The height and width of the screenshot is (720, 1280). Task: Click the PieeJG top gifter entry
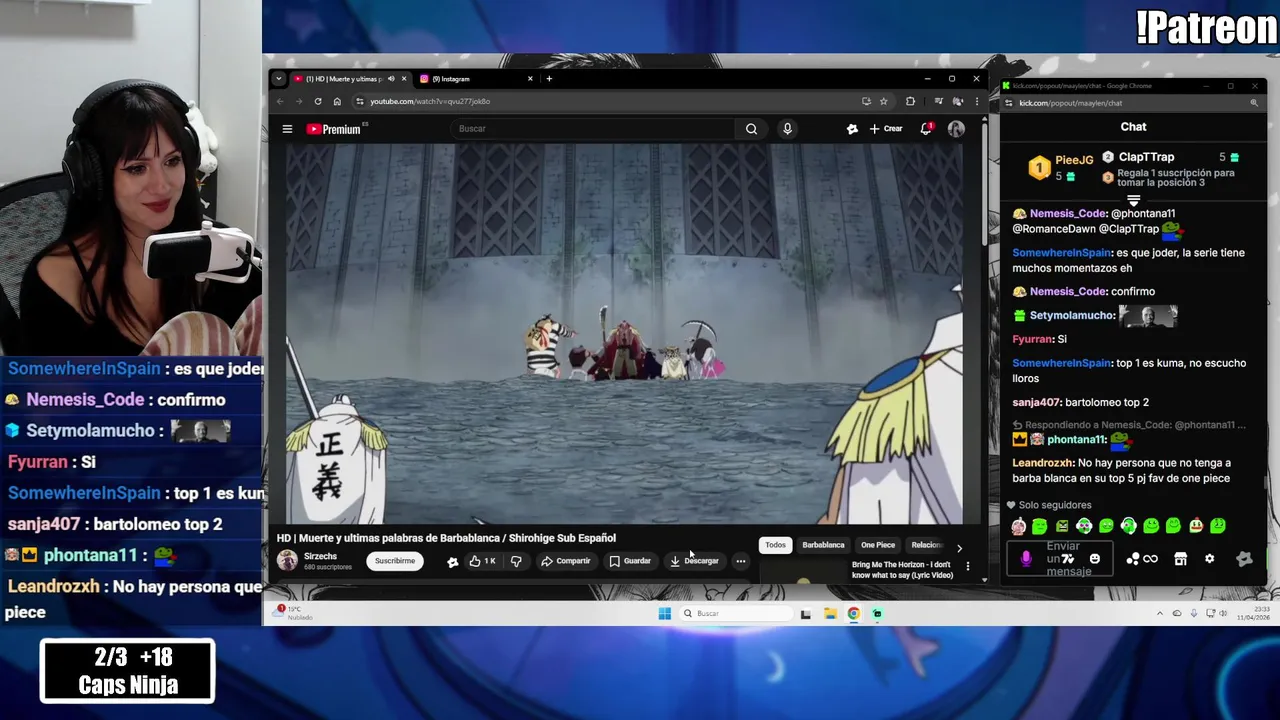[1060, 167]
